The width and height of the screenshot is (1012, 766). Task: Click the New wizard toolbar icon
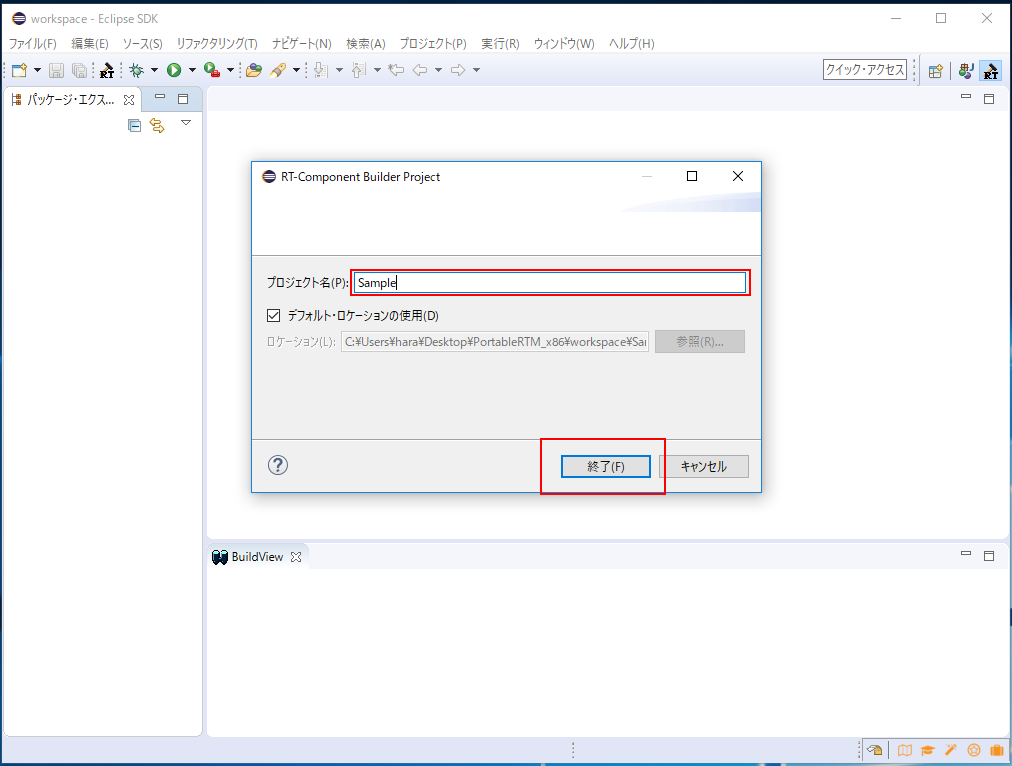(19, 70)
